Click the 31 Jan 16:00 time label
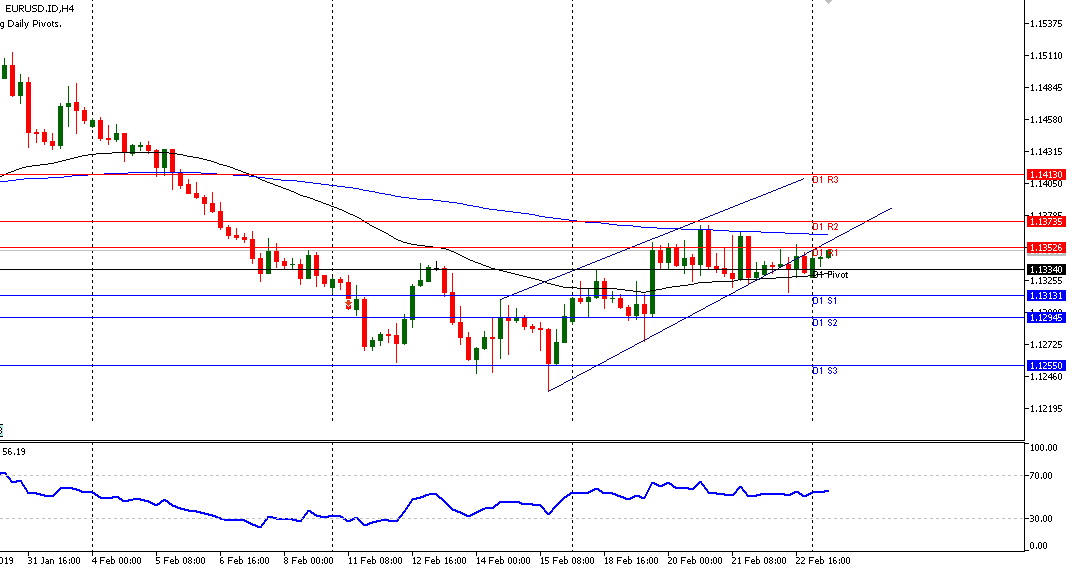 tap(53, 561)
